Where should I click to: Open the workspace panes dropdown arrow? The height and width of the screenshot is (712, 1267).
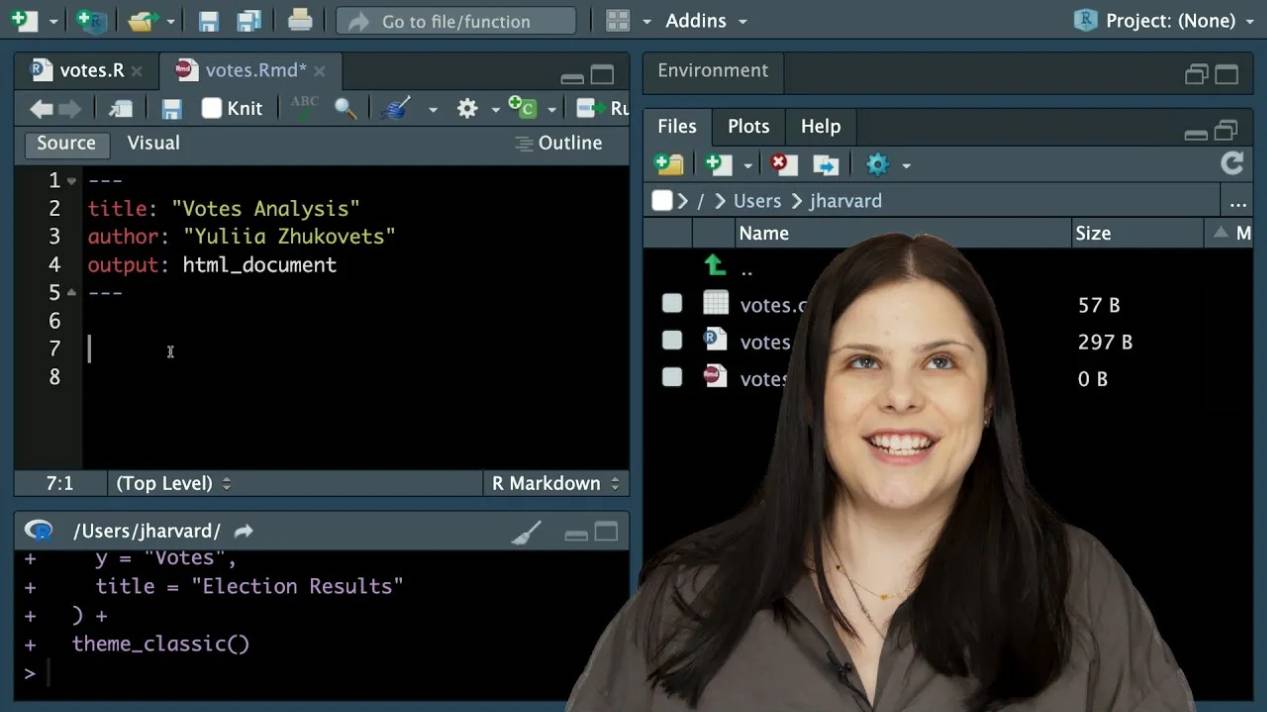pyautogui.click(x=647, y=21)
